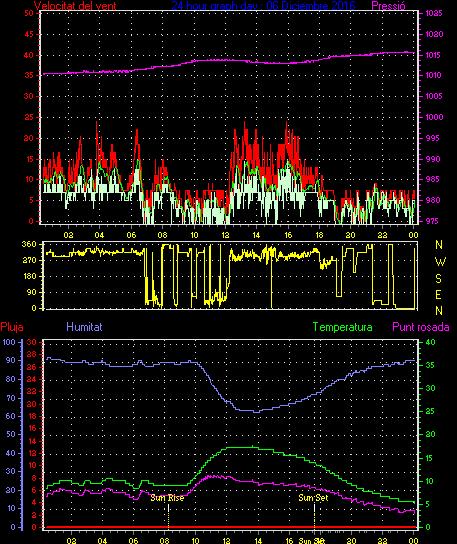This screenshot has height=544, width=457.
Task: Click the 28 rain axis value
Action: click(32, 354)
